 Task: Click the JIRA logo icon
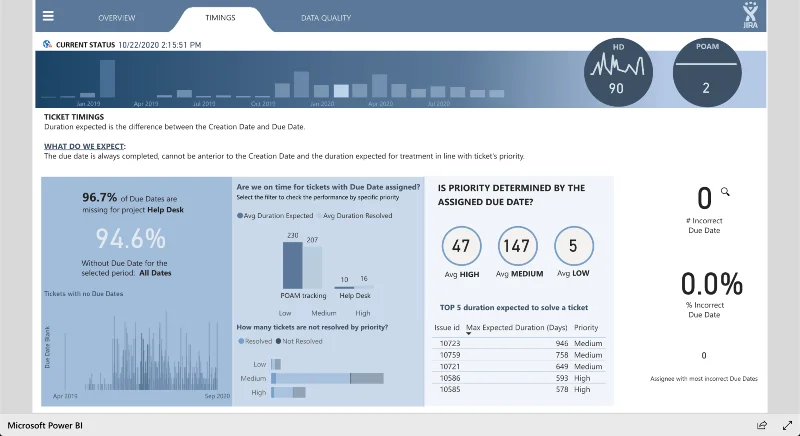pyautogui.click(x=750, y=15)
